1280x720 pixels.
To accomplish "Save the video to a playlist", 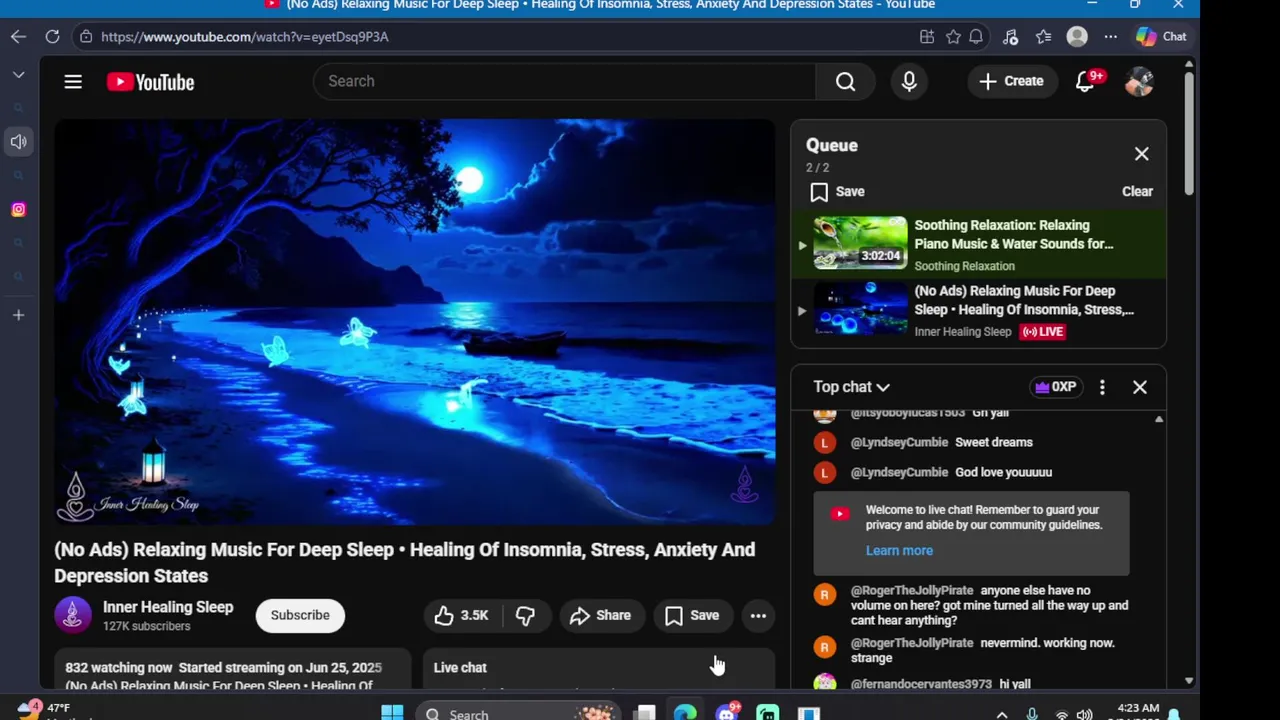I will tap(692, 616).
